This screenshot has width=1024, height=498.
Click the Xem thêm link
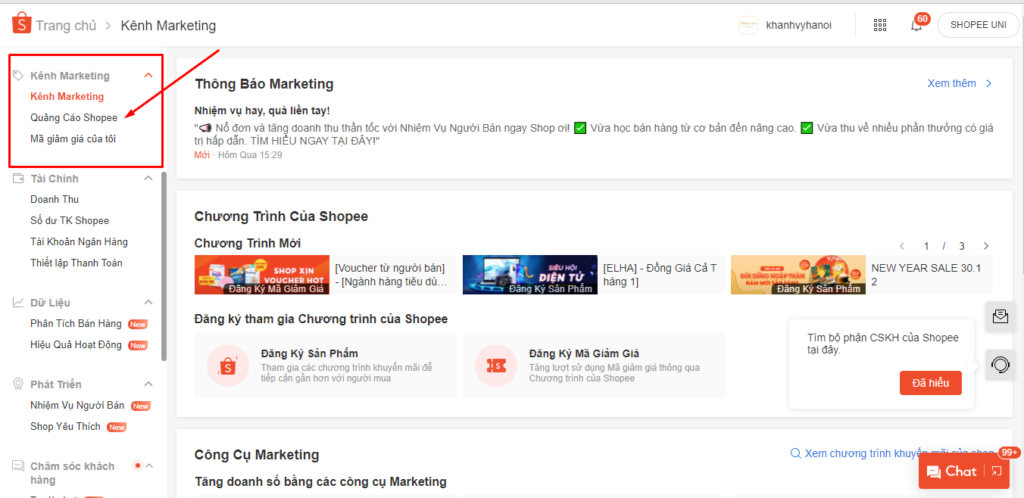coord(952,84)
